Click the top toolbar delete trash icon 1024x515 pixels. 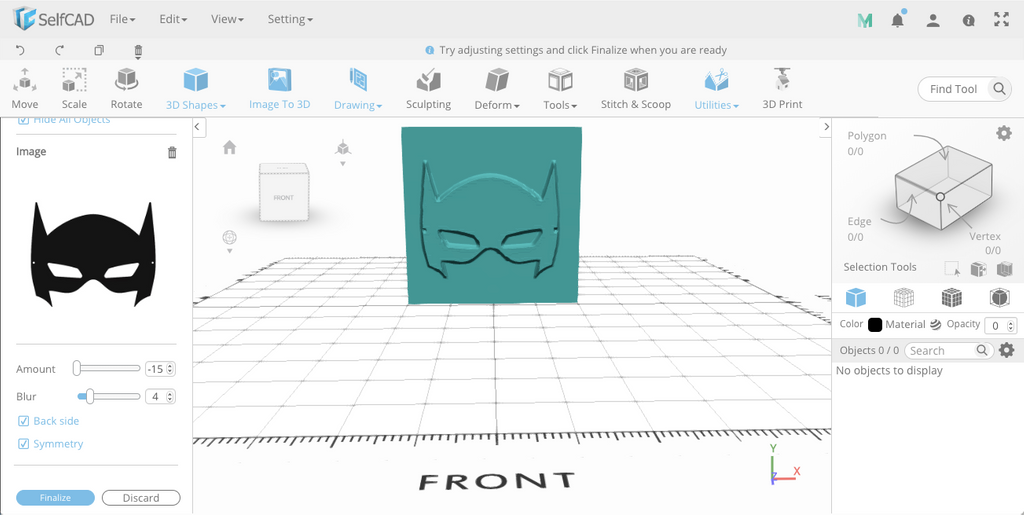click(x=138, y=51)
